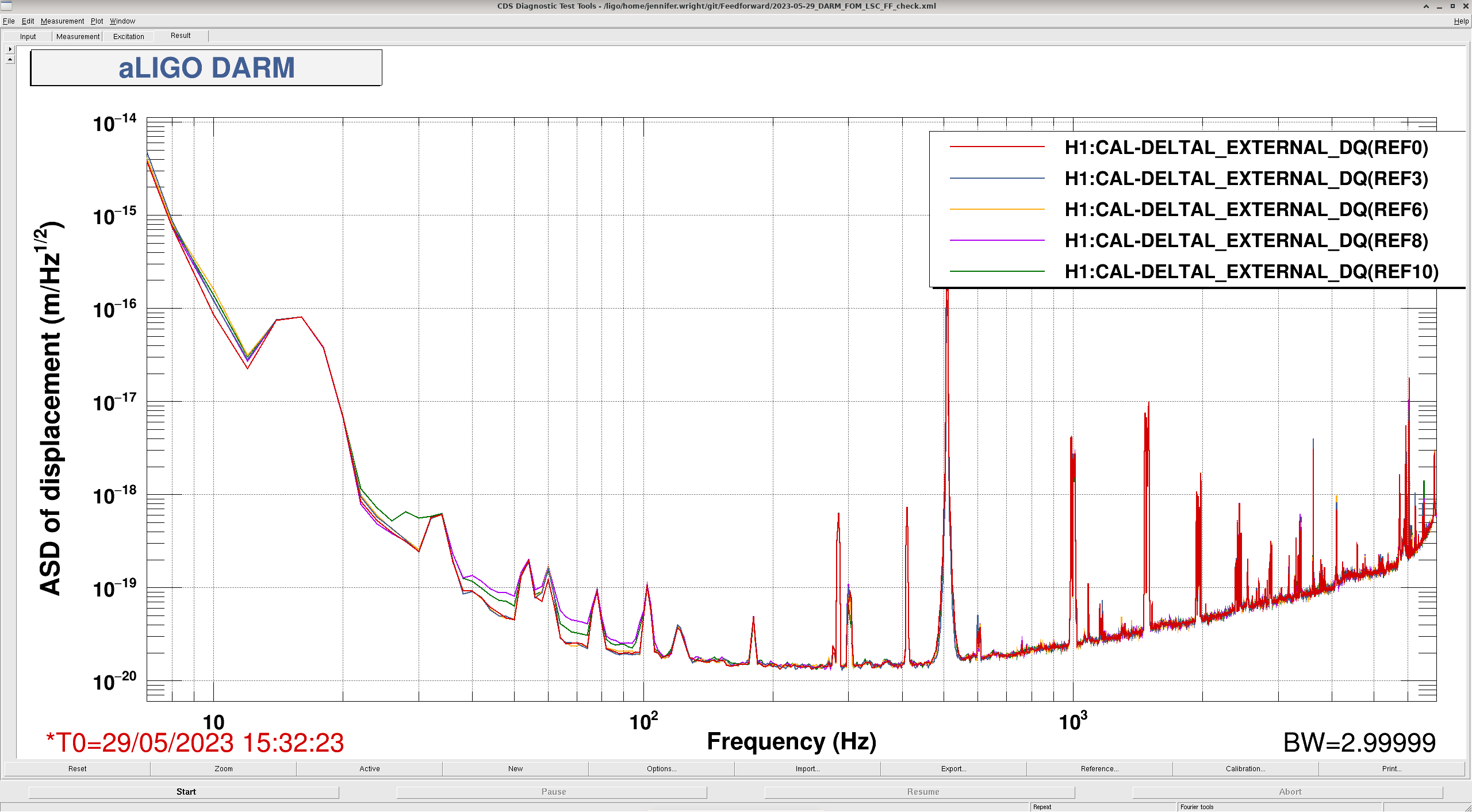
Task: Expand the side options panel arrow
Action: pyautogui.click(x=10, y=49)
